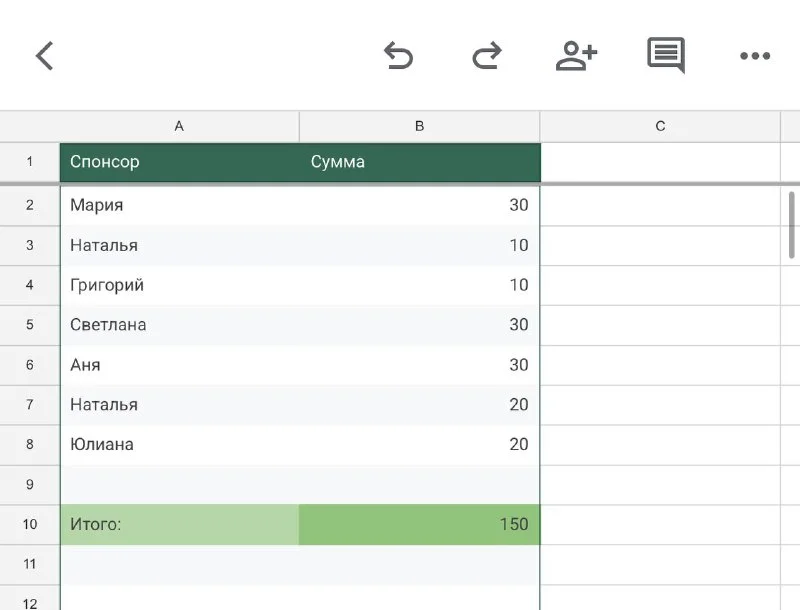The image size is (800, 610).
Task: Select row 1 header
Action: (x=30, y=162)
